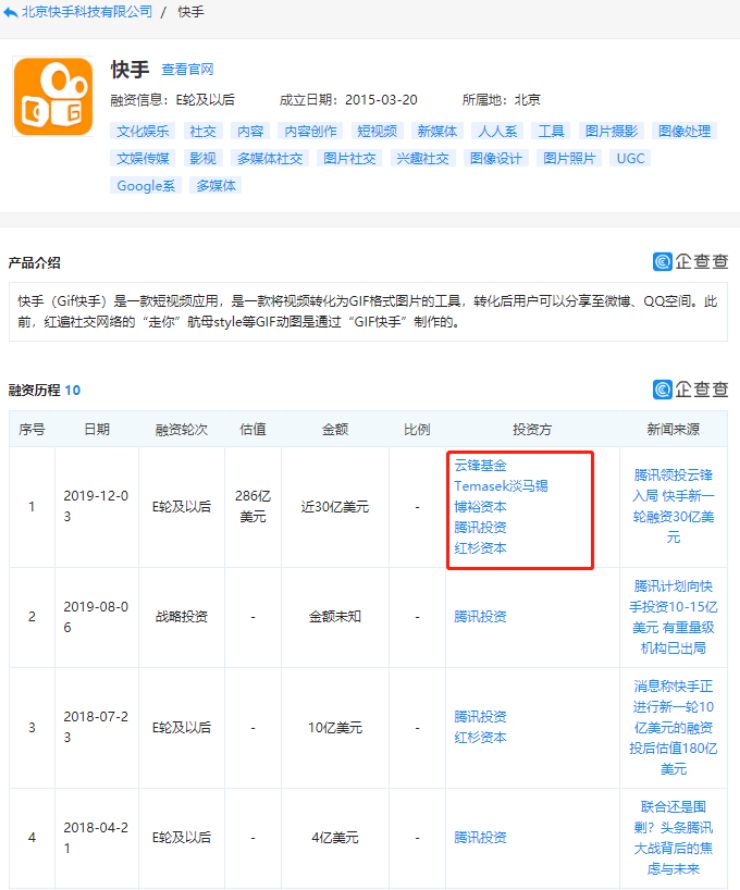
Task: Select the Google系 tag
Action: (146, 186)
